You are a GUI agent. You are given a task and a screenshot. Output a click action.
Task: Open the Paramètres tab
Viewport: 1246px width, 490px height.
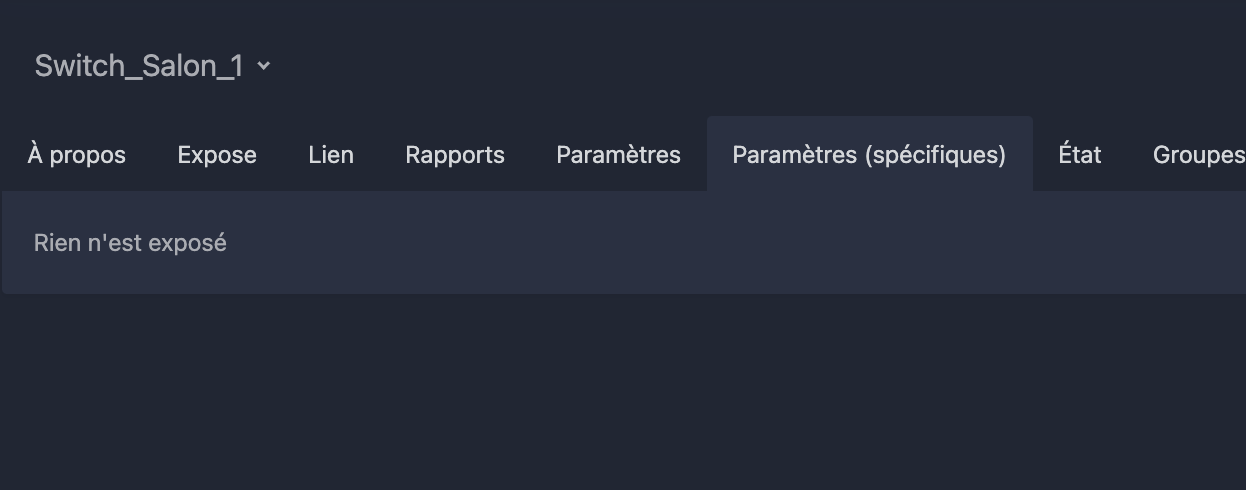point(618,155)
